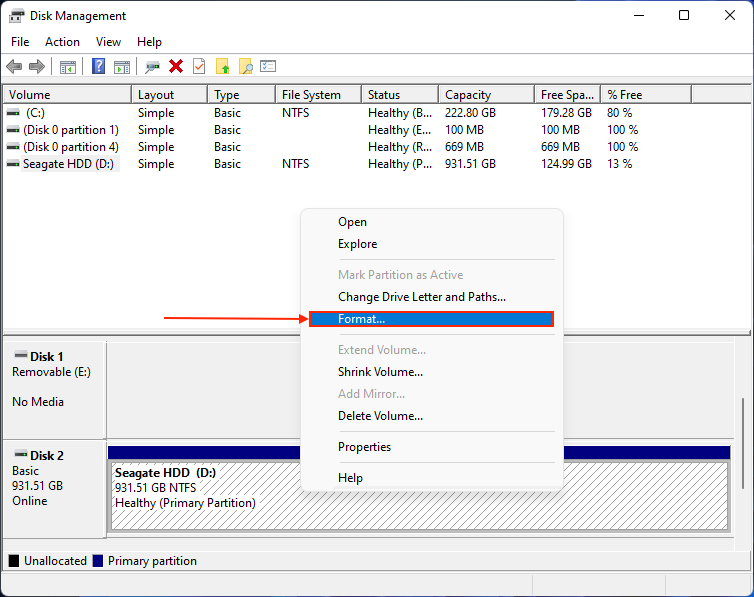Toggle the Show/Hide Console Tree icon
Screen dimensions: 754x597
tap(67, 67)
